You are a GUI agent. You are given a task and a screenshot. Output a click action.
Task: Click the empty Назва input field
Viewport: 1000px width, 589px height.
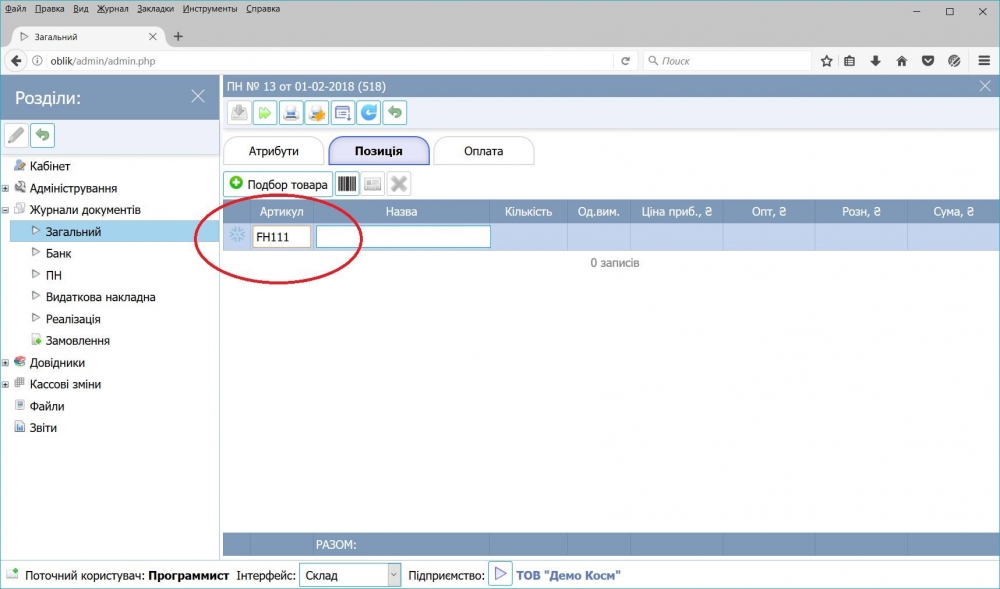[x=403, y=236]
